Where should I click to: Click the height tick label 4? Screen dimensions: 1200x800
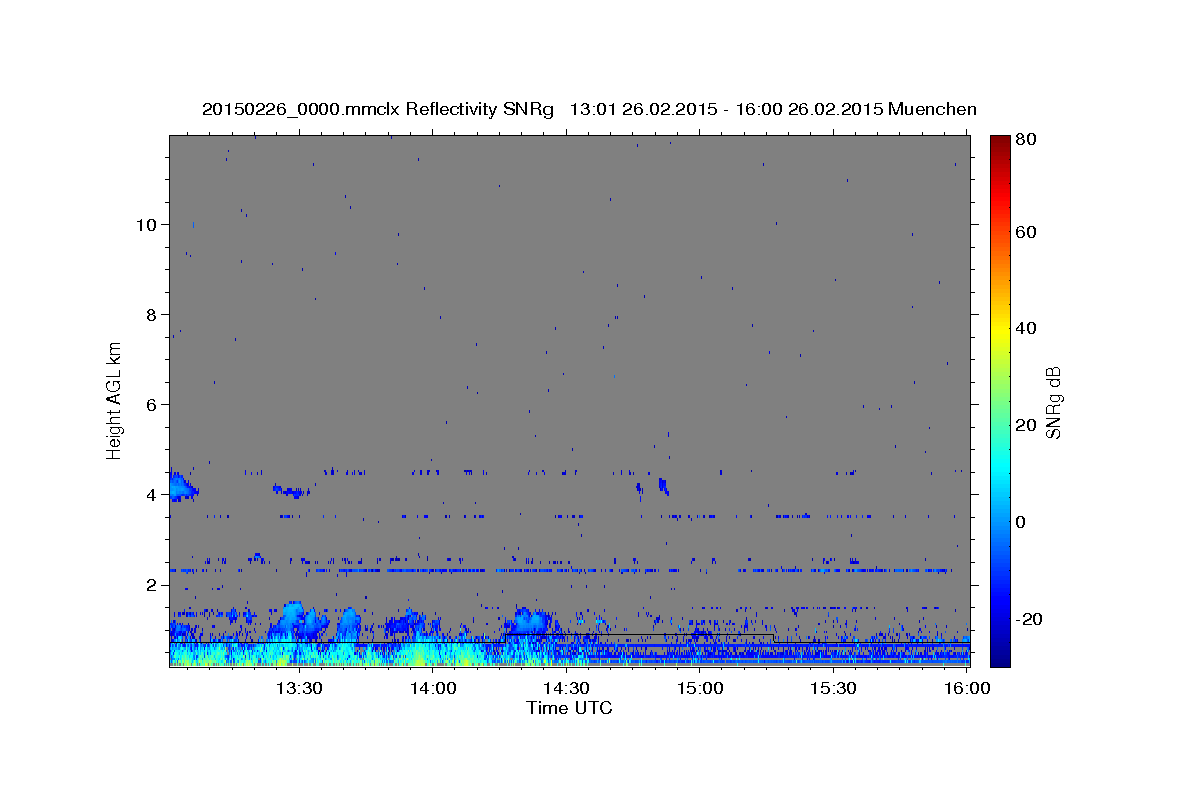(x=150, y=494)
